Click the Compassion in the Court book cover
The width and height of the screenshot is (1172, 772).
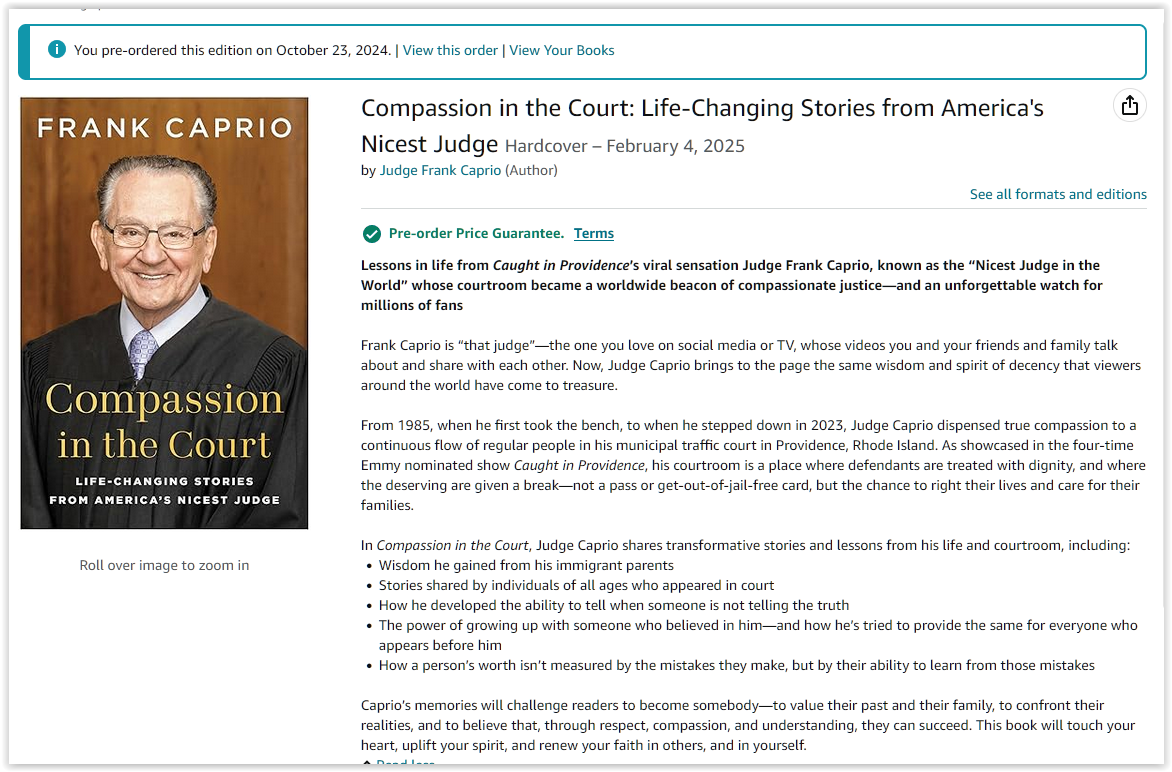click(164, 313)
